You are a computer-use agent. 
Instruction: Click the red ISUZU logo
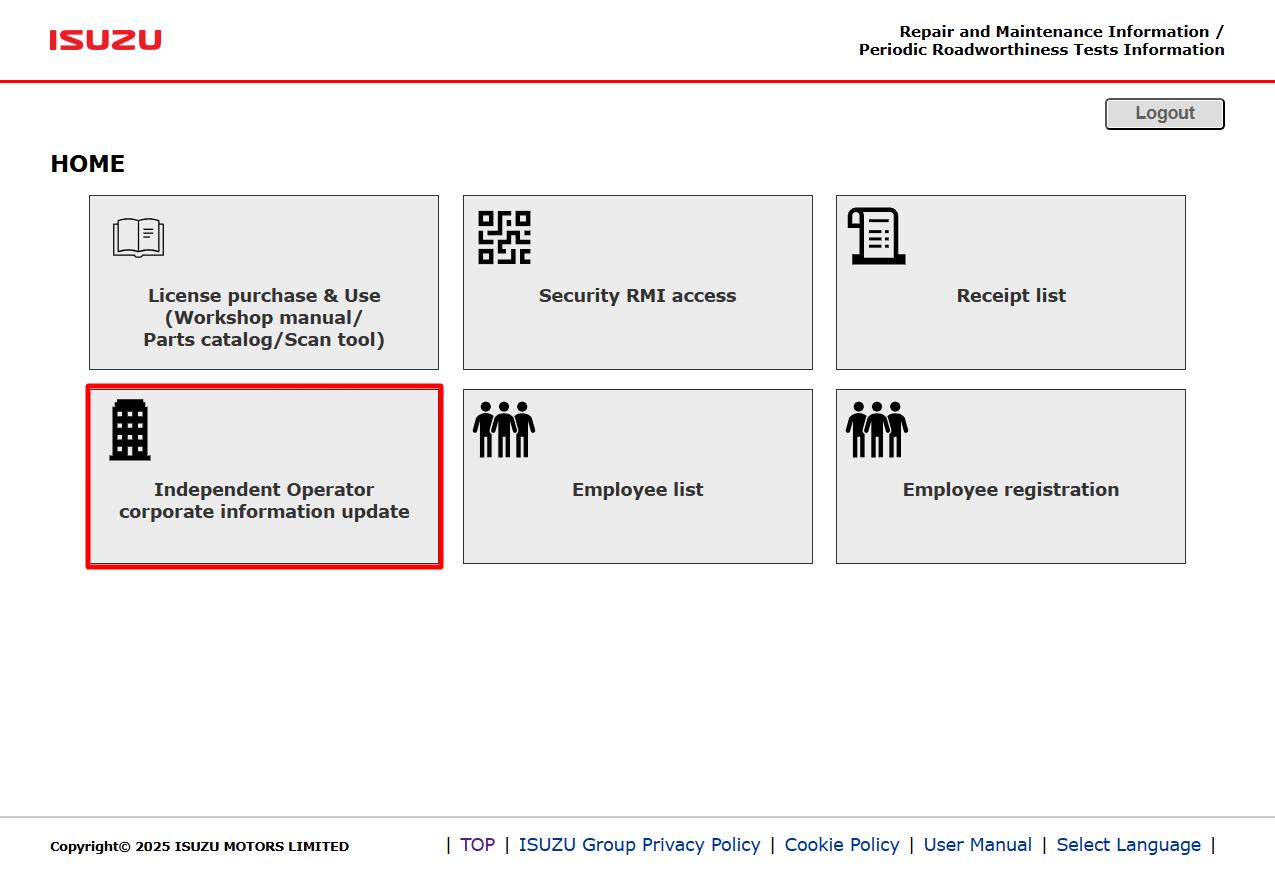pyautogui.click(x=105, y=40)
